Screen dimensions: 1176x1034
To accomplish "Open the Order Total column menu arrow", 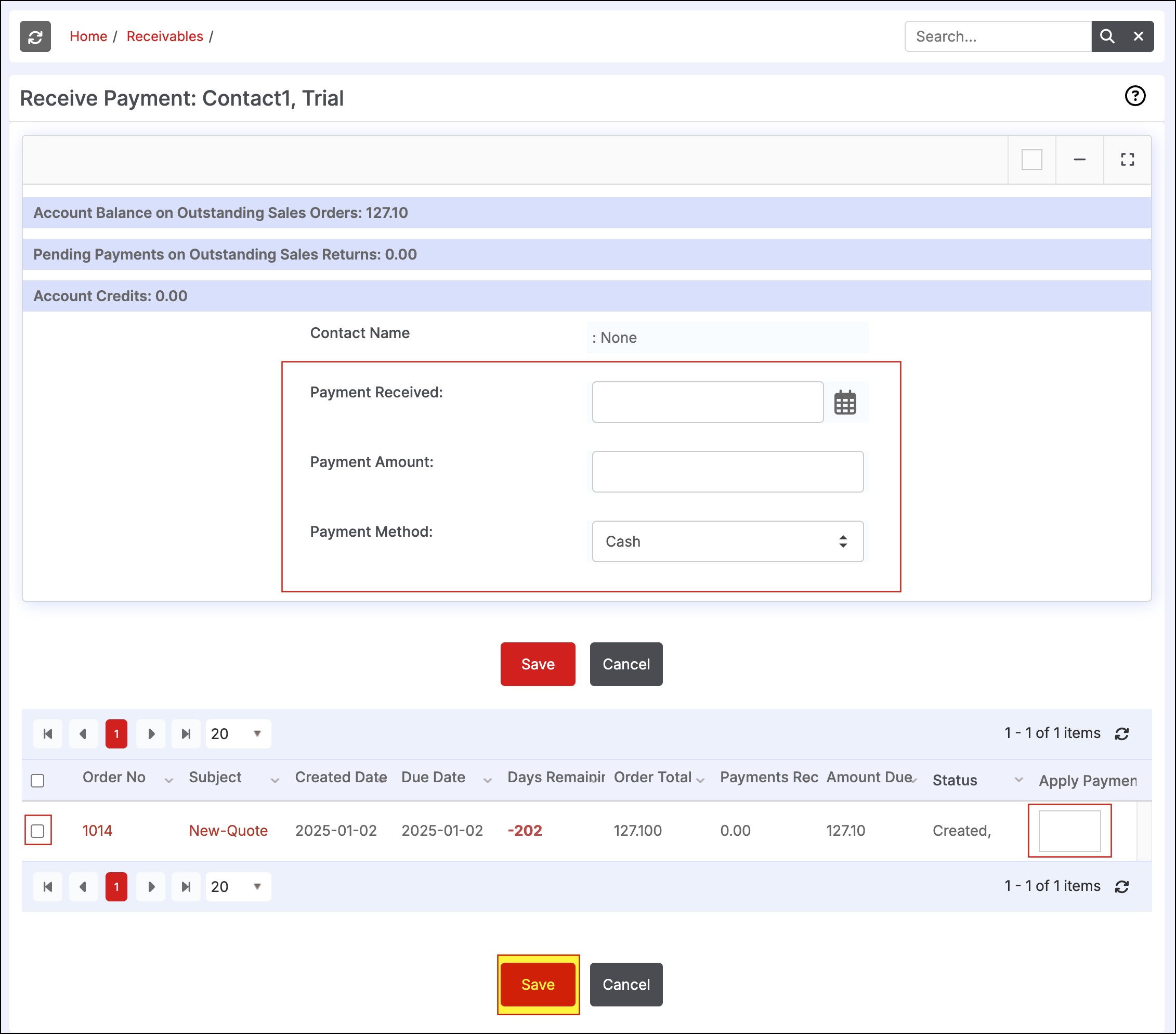I will pos(700,781).
